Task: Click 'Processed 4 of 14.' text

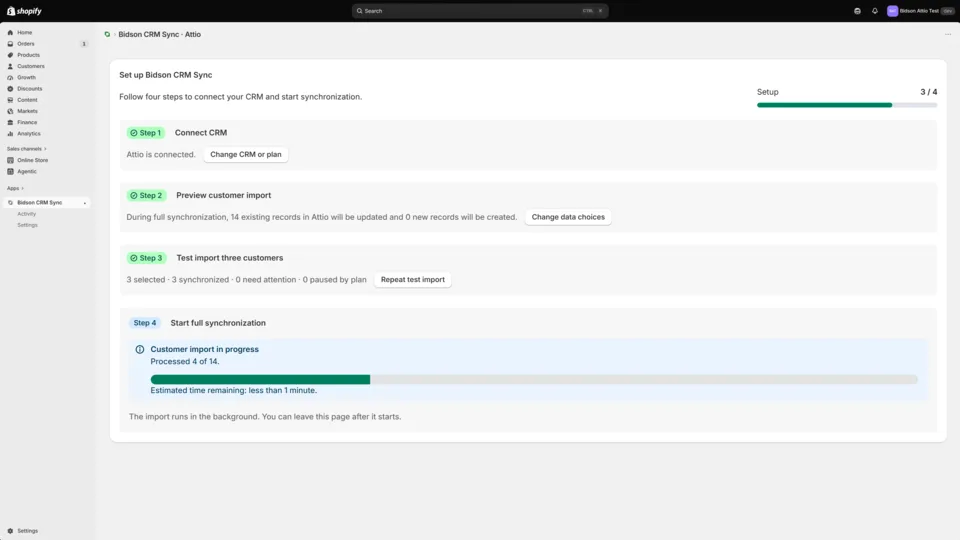Action: coord(185,362)
